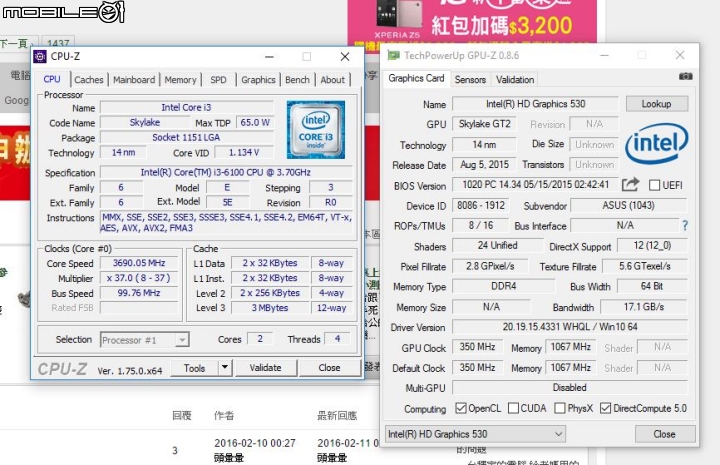This screenshot has width=720, height=465.
Task: Toggle the UEFI checkbox
Action: pos(654,185)
